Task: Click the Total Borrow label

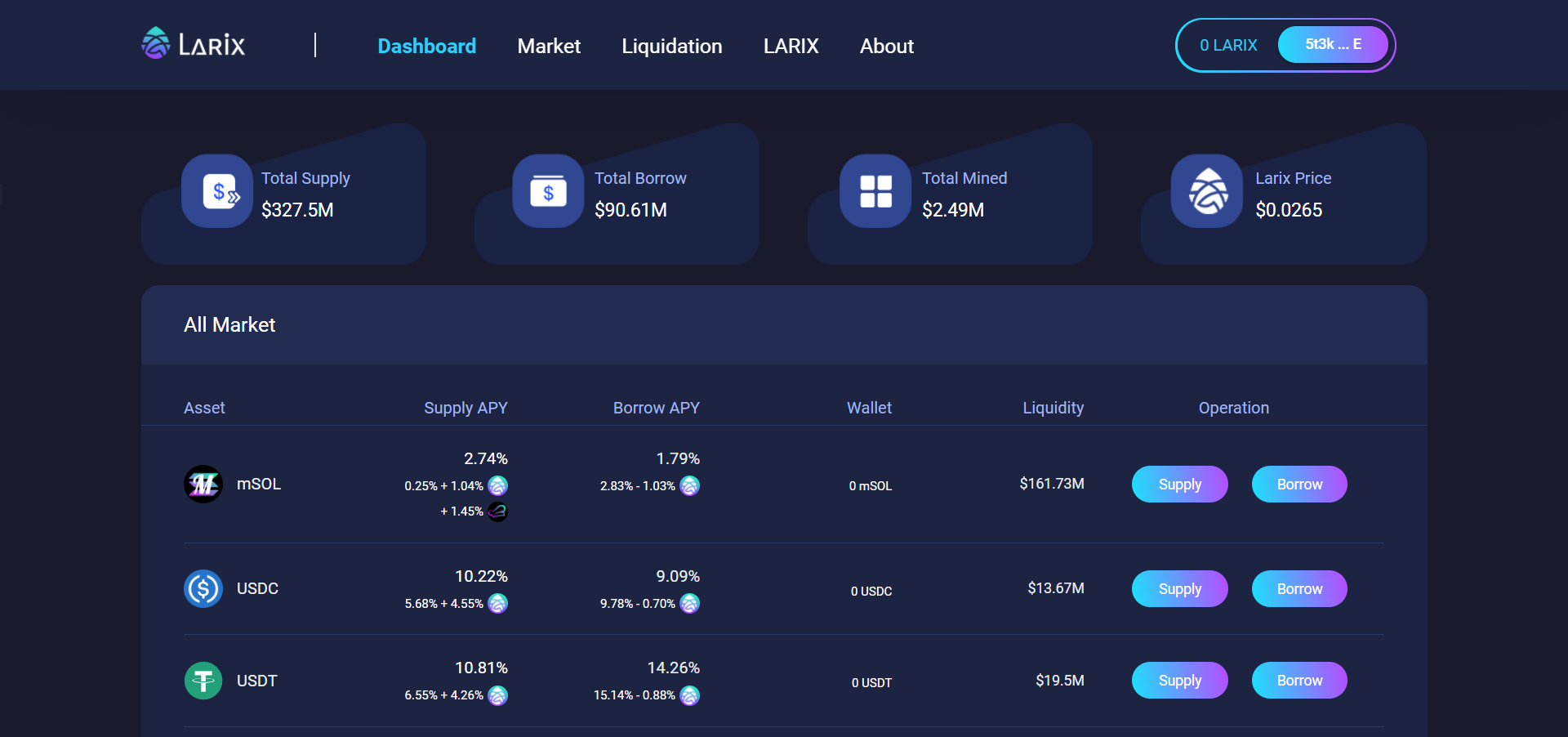Action: pyautogui.click(x=640, y=178)
